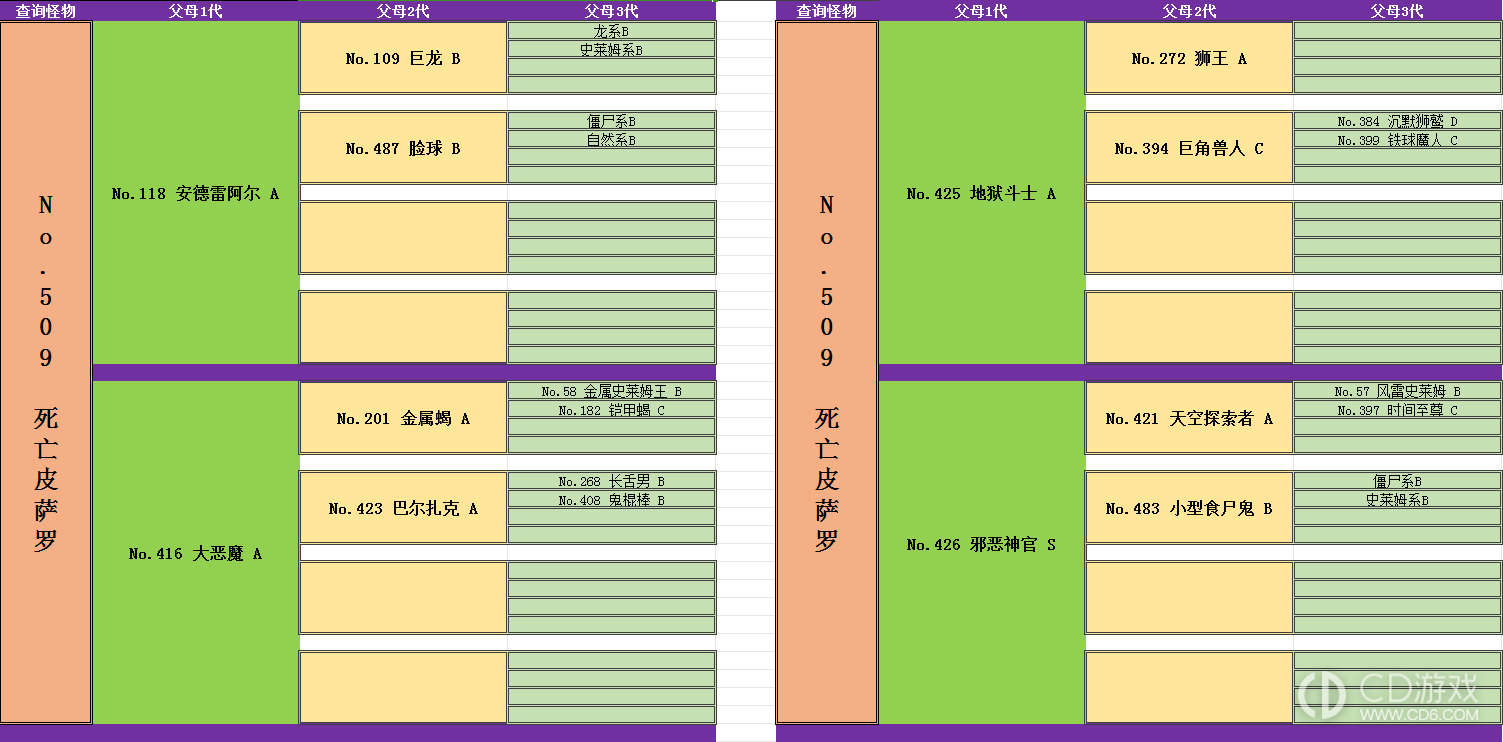Click the No.426 邪恶神官 S cell
The width and height of the screenshot is (1503, 742).
pyautogui.click(x=981, y=544)
